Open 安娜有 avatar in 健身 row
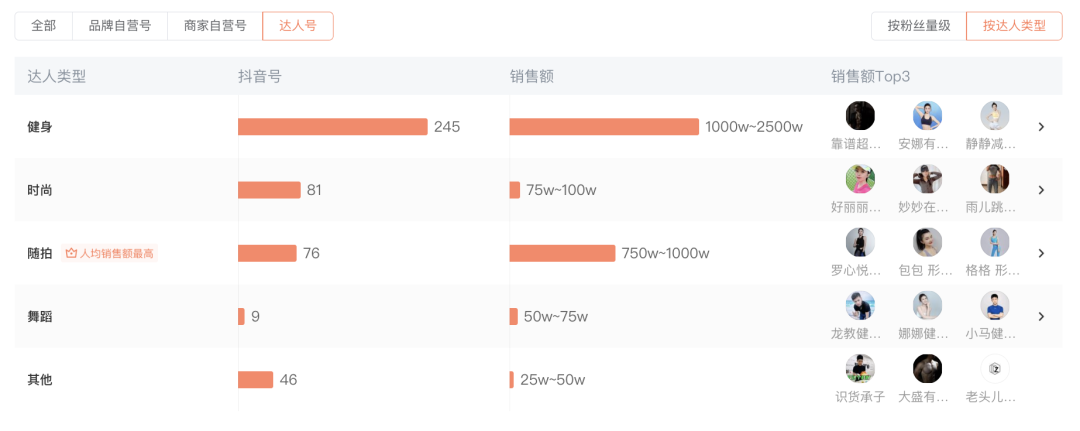The height and width of the screenshot is (431, 1080). click(927, 116)
